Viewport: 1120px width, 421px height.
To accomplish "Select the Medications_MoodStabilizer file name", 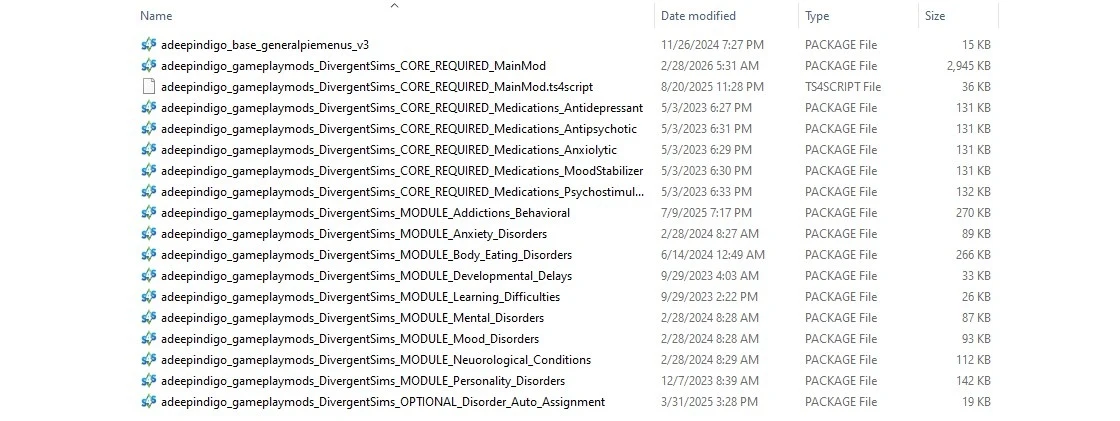I will [x=401, y=171].
